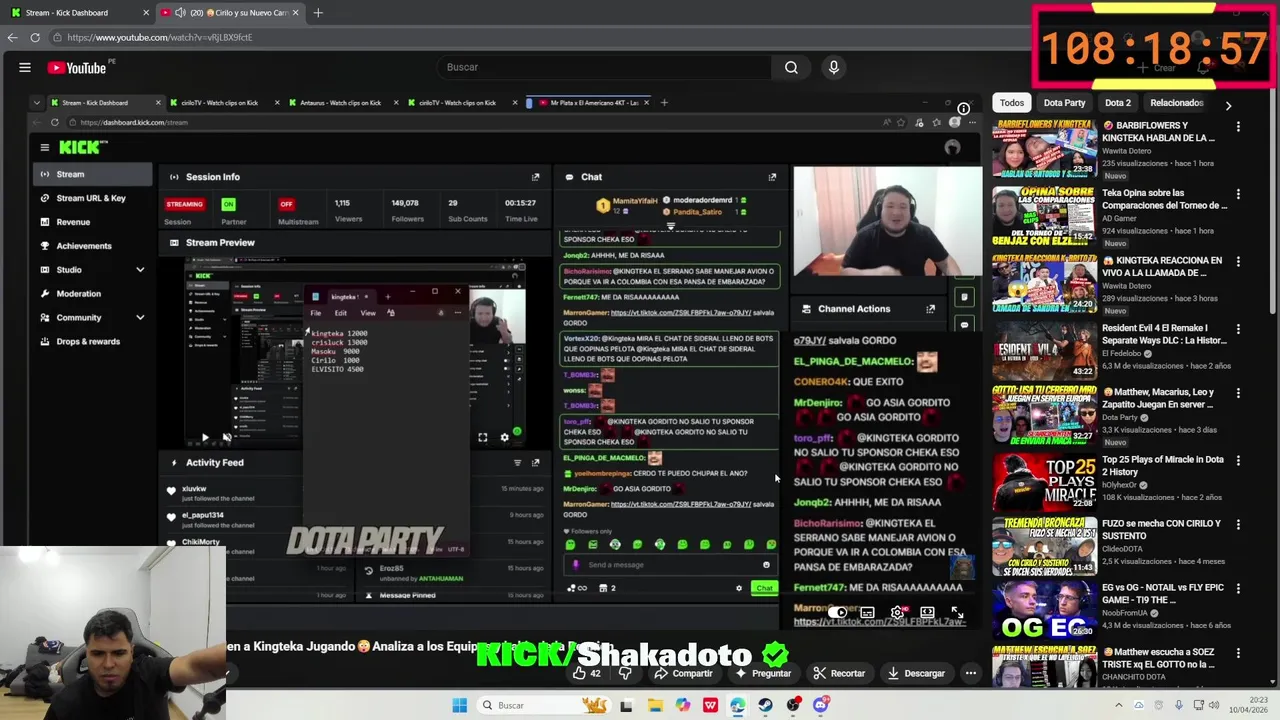The image size is (1280, 720).
Task: Switch player to theater mode
Action: (x=927, y=612)
